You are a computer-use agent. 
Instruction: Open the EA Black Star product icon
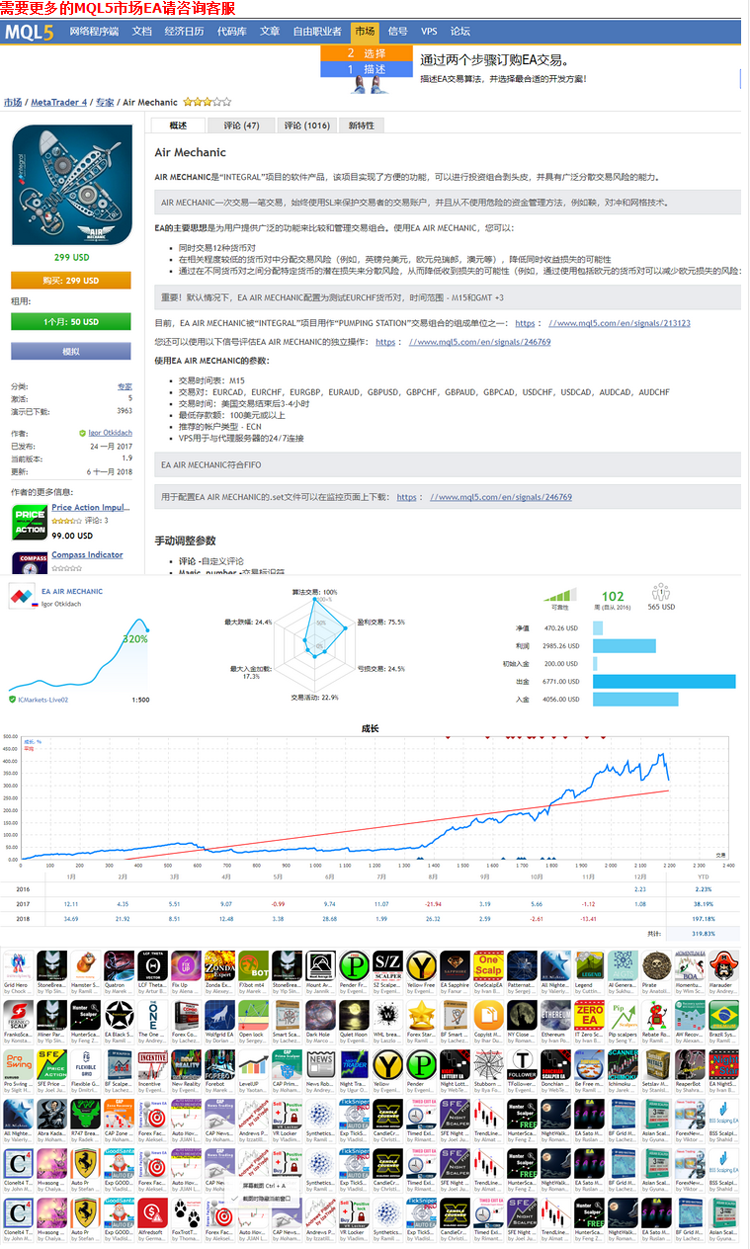point(118,1014)
